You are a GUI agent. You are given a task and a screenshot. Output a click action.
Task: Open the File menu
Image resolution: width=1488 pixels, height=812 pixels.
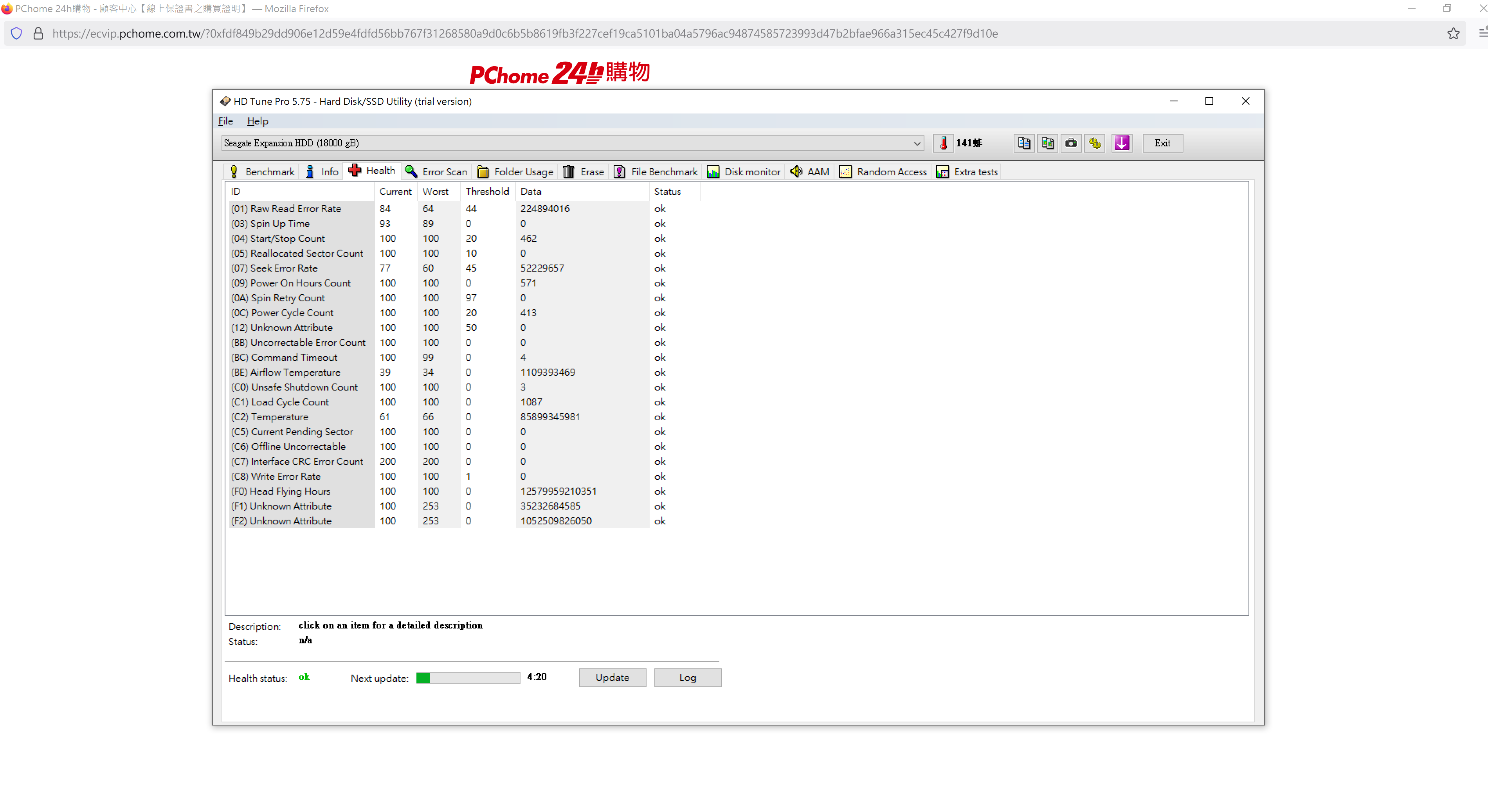click(x=225, y=121)
